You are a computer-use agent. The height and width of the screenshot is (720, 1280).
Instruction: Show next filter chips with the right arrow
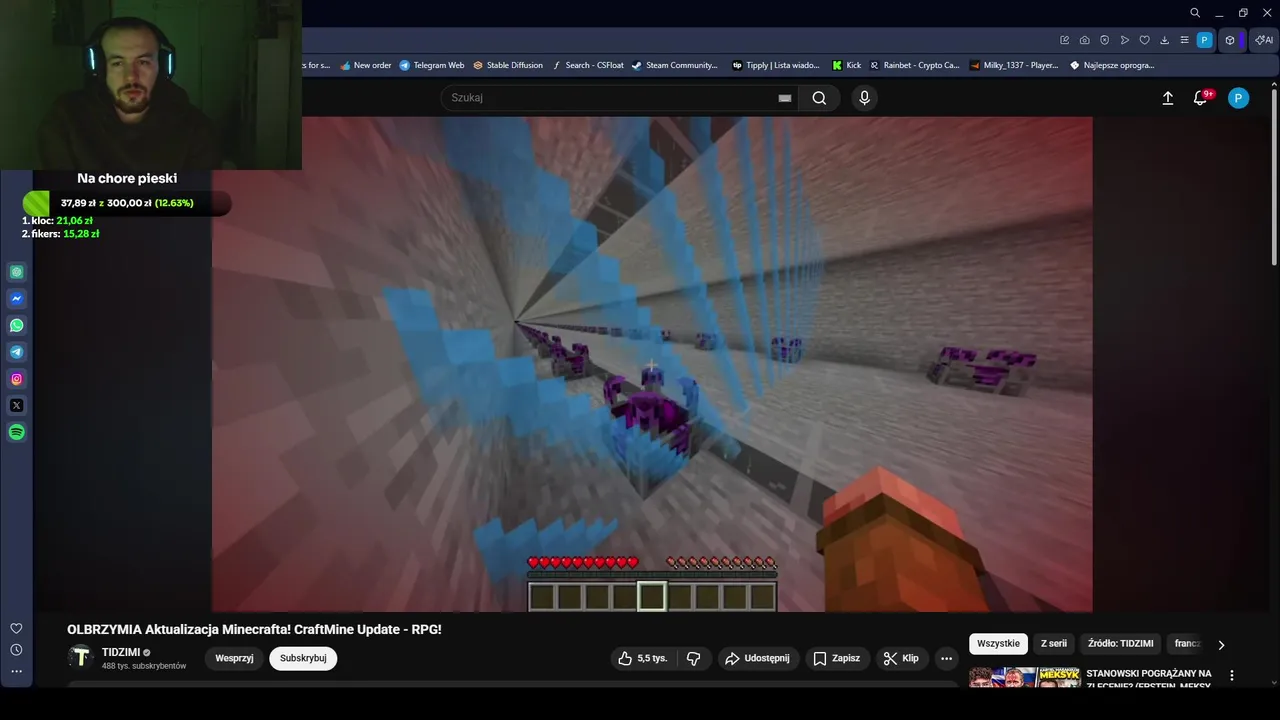tap(1220, 644)
